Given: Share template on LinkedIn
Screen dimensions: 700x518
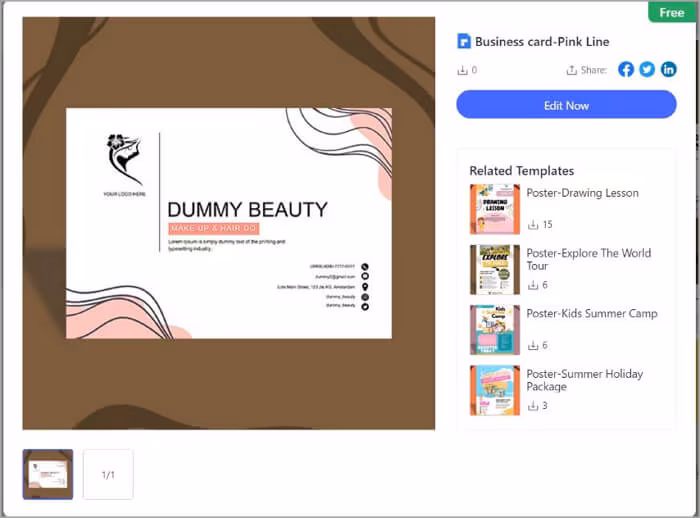Looking at the screenshot, I should tap(668, 70).
